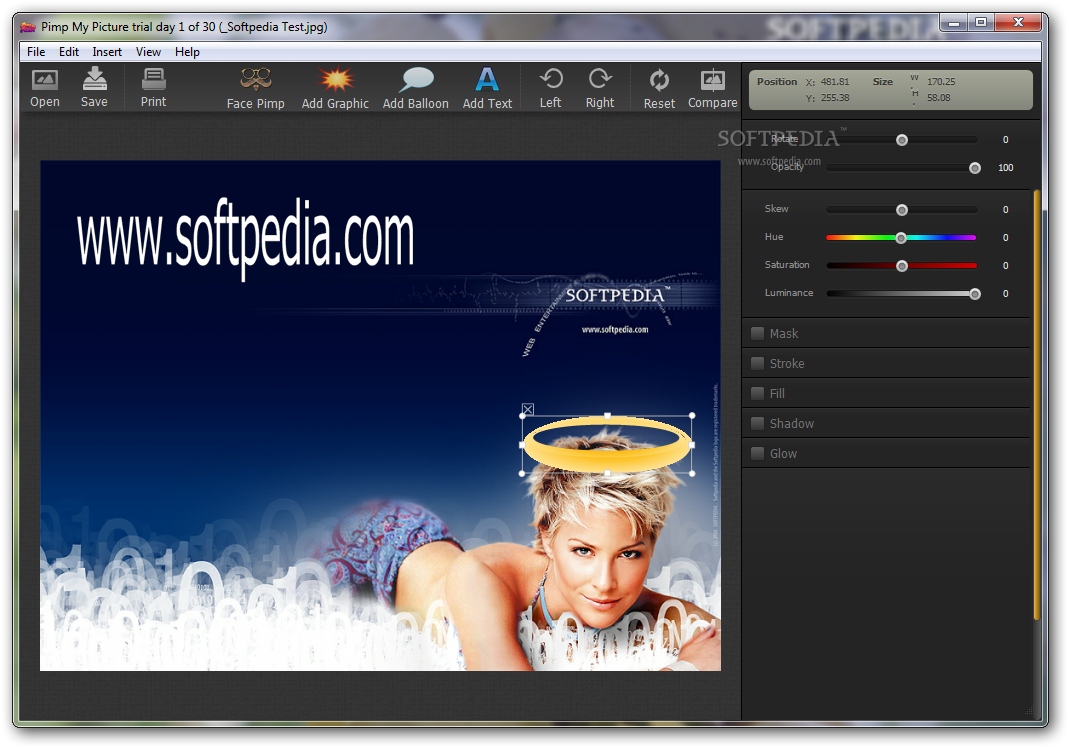Click the Luminance slider handle
This screenshot has height=748, width=1069.
tap(975, 293)
